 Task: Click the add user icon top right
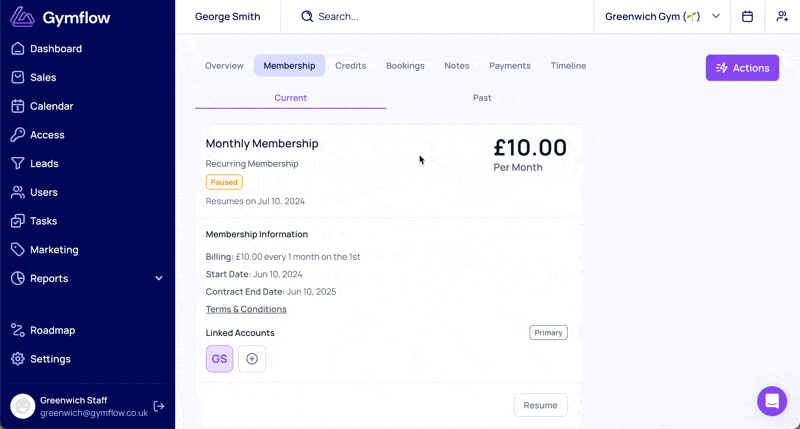[x=782, y=16]
